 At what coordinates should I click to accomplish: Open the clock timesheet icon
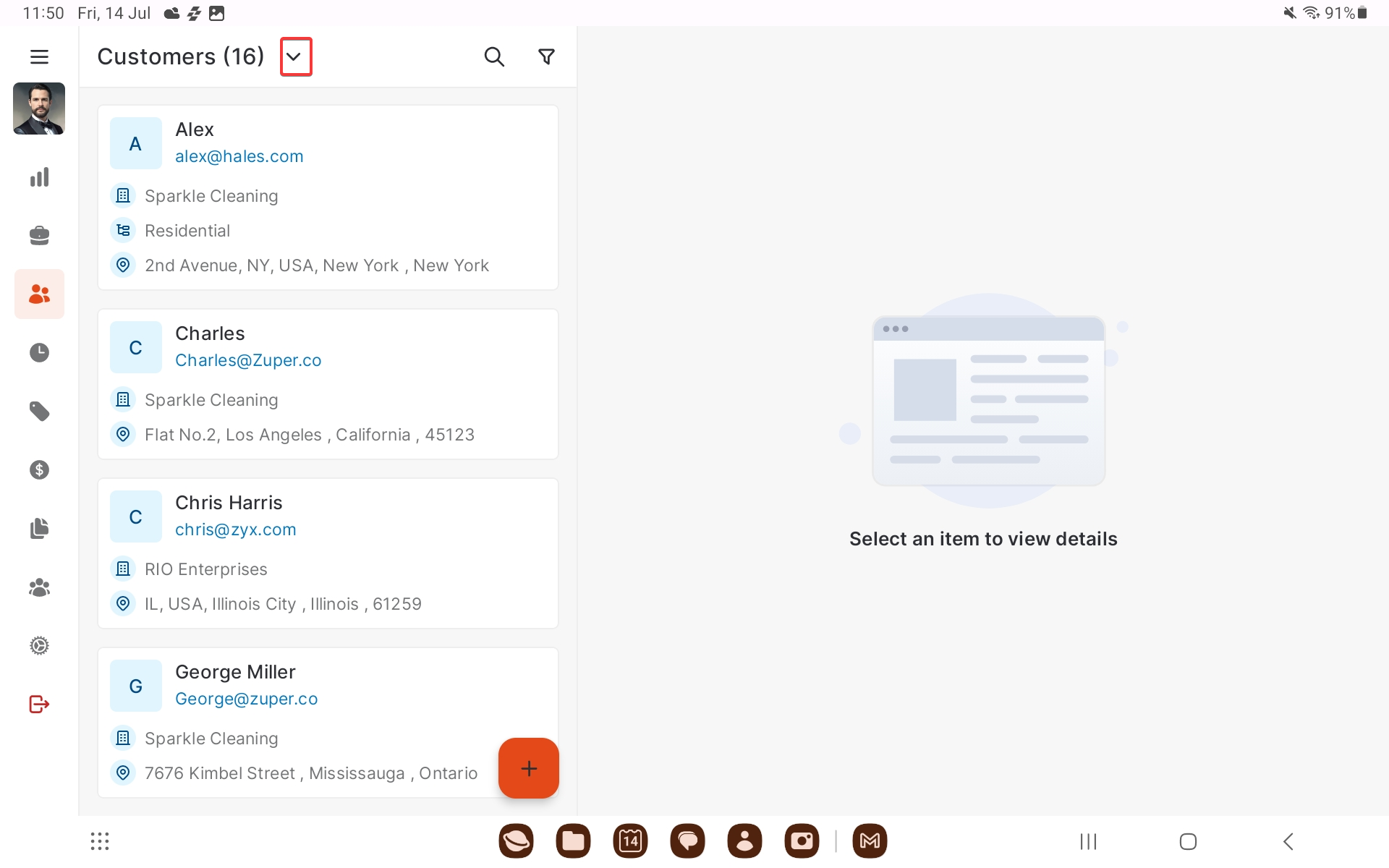click(x=39, y=353)
